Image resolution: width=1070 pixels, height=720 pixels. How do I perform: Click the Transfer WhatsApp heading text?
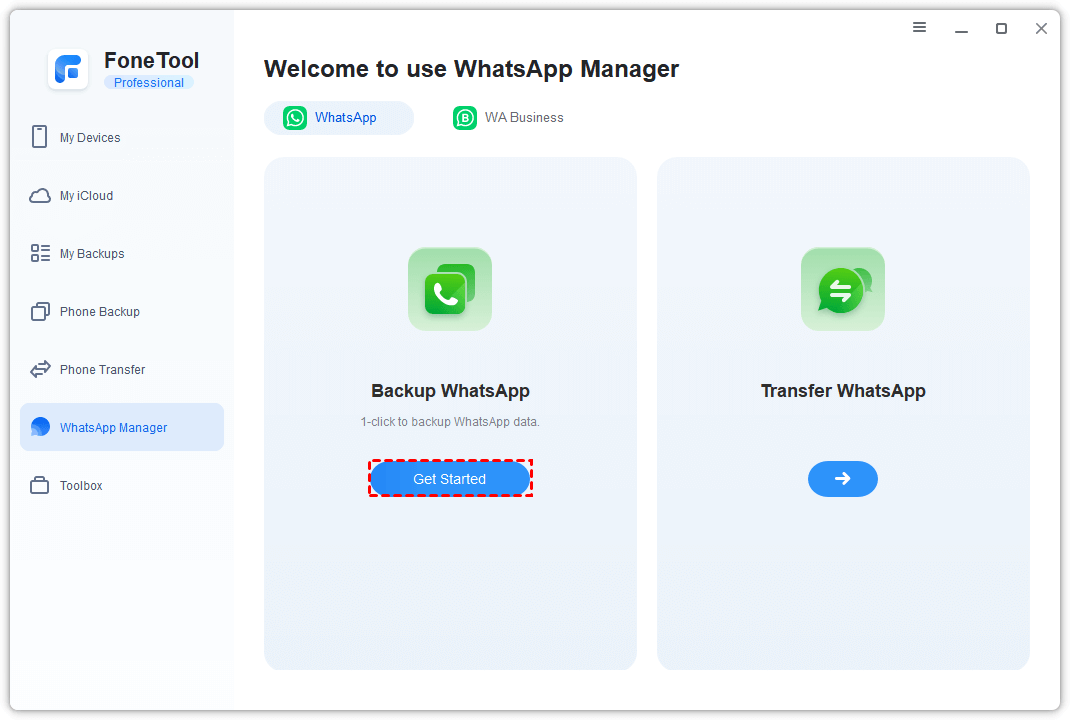pos(843,391)
